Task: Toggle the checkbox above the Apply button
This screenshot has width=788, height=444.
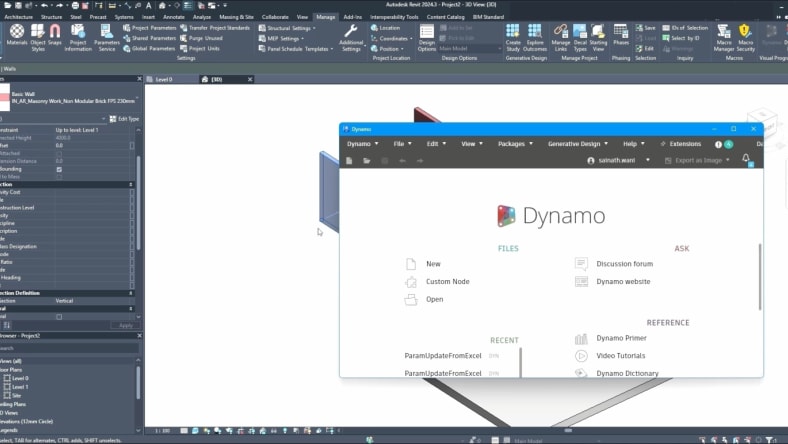Action: point(59,316)
